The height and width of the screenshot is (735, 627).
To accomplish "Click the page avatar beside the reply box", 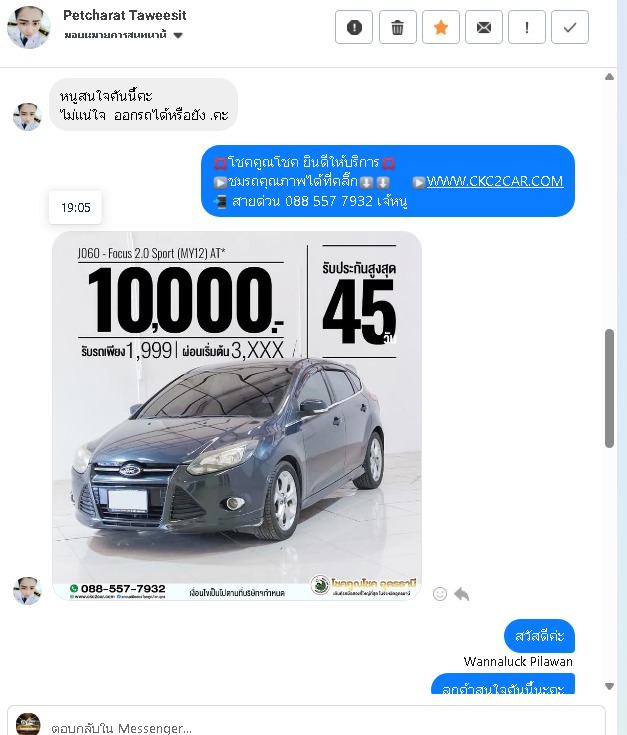I will point(28,724).
